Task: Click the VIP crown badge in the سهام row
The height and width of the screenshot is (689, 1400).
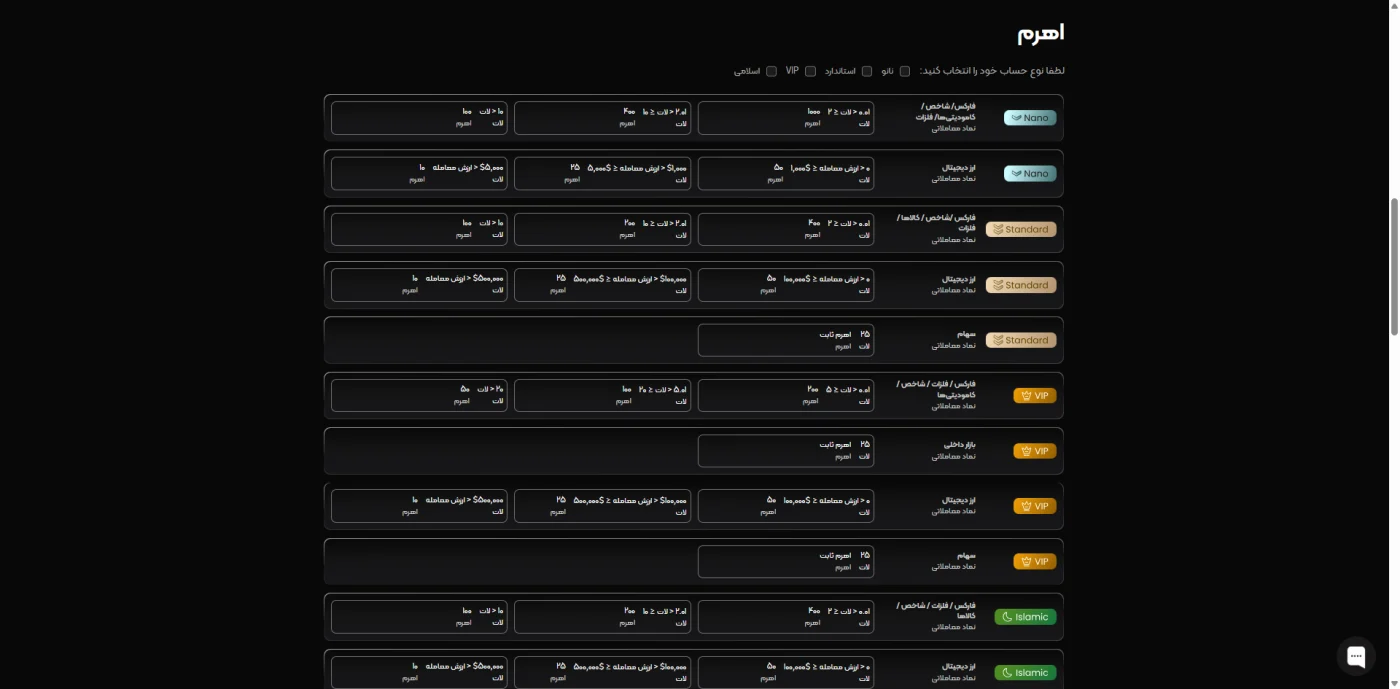Action: pos(1035,562)
